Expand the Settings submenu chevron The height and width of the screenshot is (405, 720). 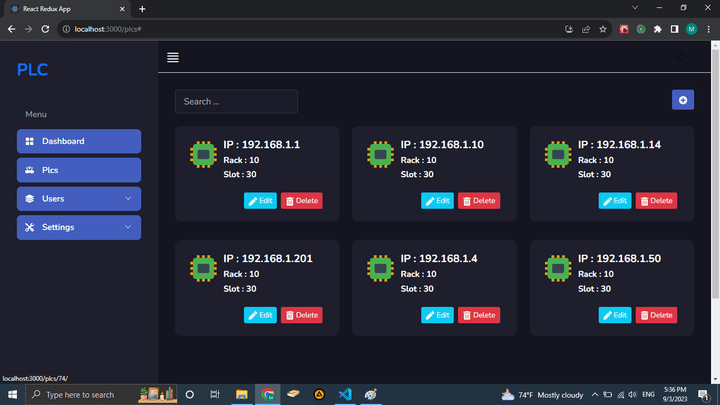pyautogui.click(x=128, y=227)
